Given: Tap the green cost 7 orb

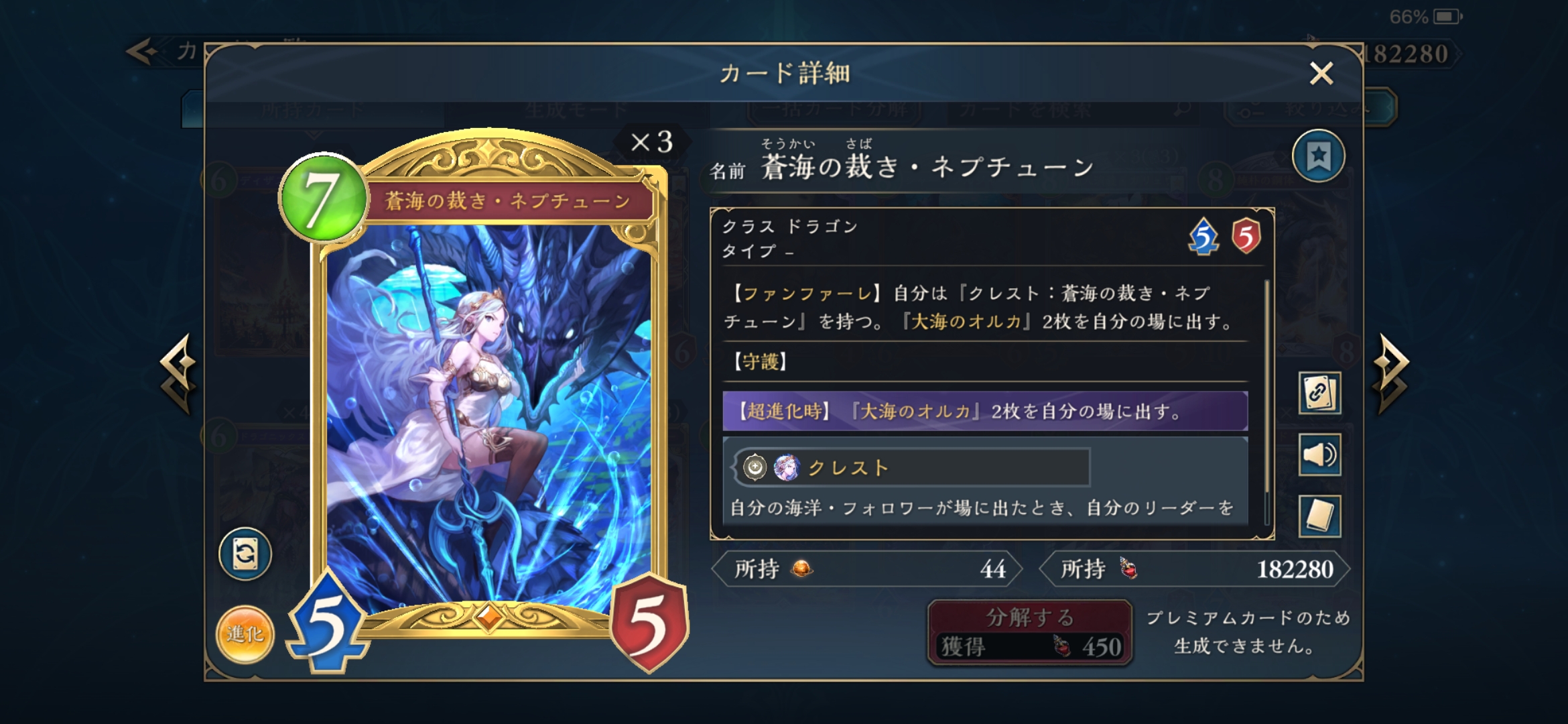Looking at the screenshot, I should [324, 198].
